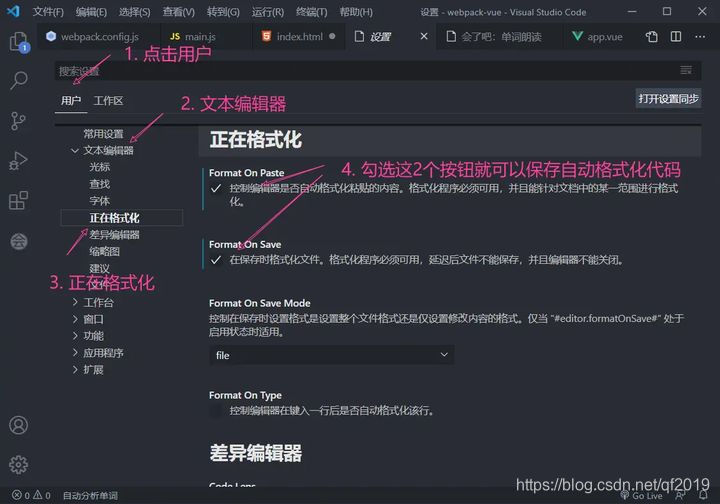The width and height of the screenshot is (720, 504).
Task: Select 光标 in the settings tree
Action: 100,167
